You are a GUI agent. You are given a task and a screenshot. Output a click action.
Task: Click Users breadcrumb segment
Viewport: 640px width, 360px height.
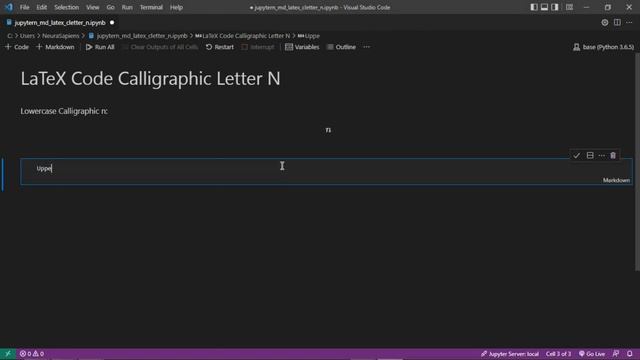click(x=27, y=36)
